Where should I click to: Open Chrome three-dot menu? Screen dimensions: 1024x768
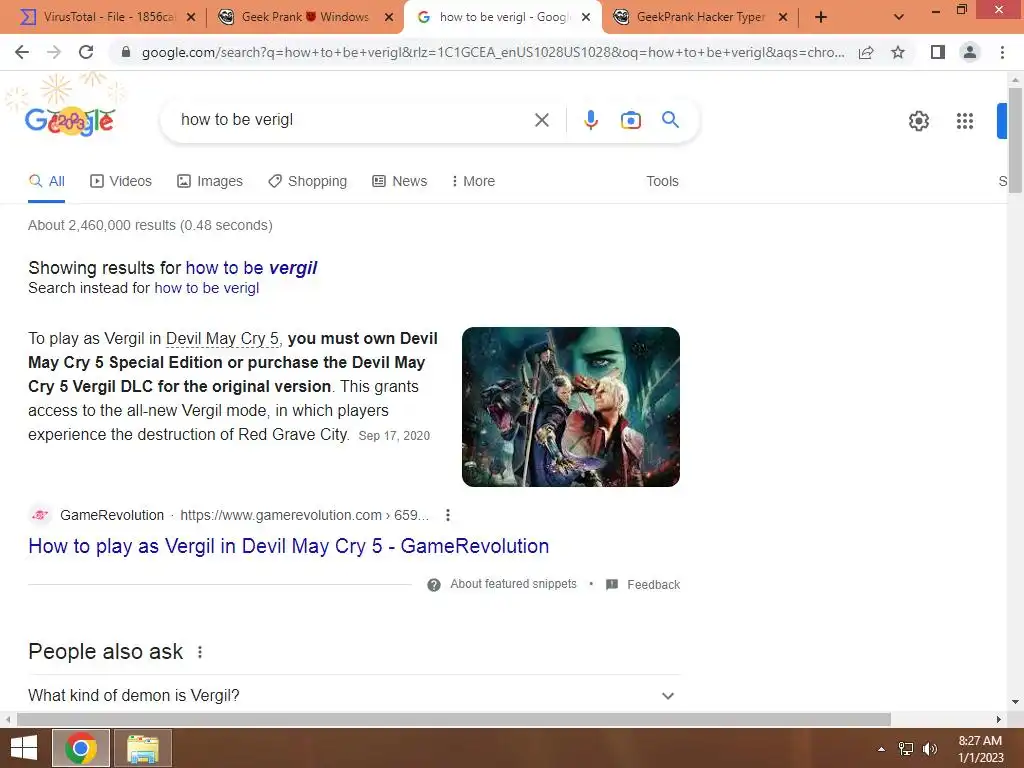[1002, 52]
